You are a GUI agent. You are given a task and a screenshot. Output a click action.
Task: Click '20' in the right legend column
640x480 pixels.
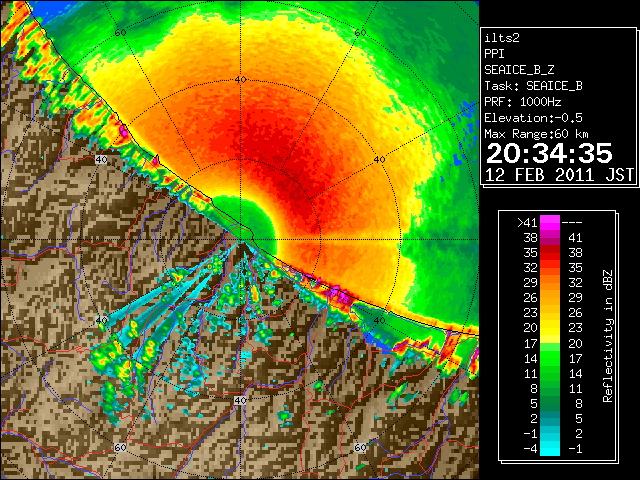tap(575, 343)
